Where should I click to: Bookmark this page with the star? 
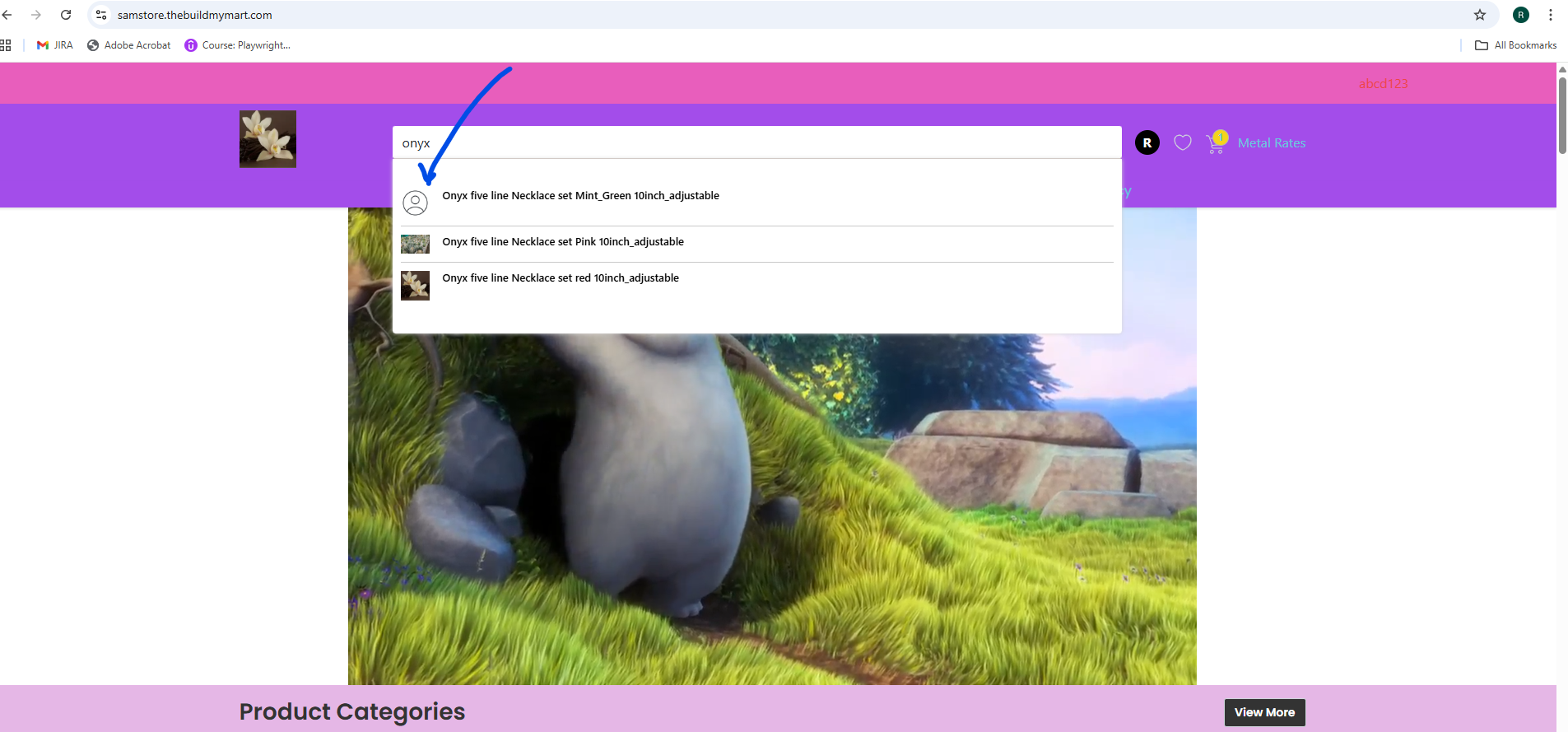[x=1480, y=15]
